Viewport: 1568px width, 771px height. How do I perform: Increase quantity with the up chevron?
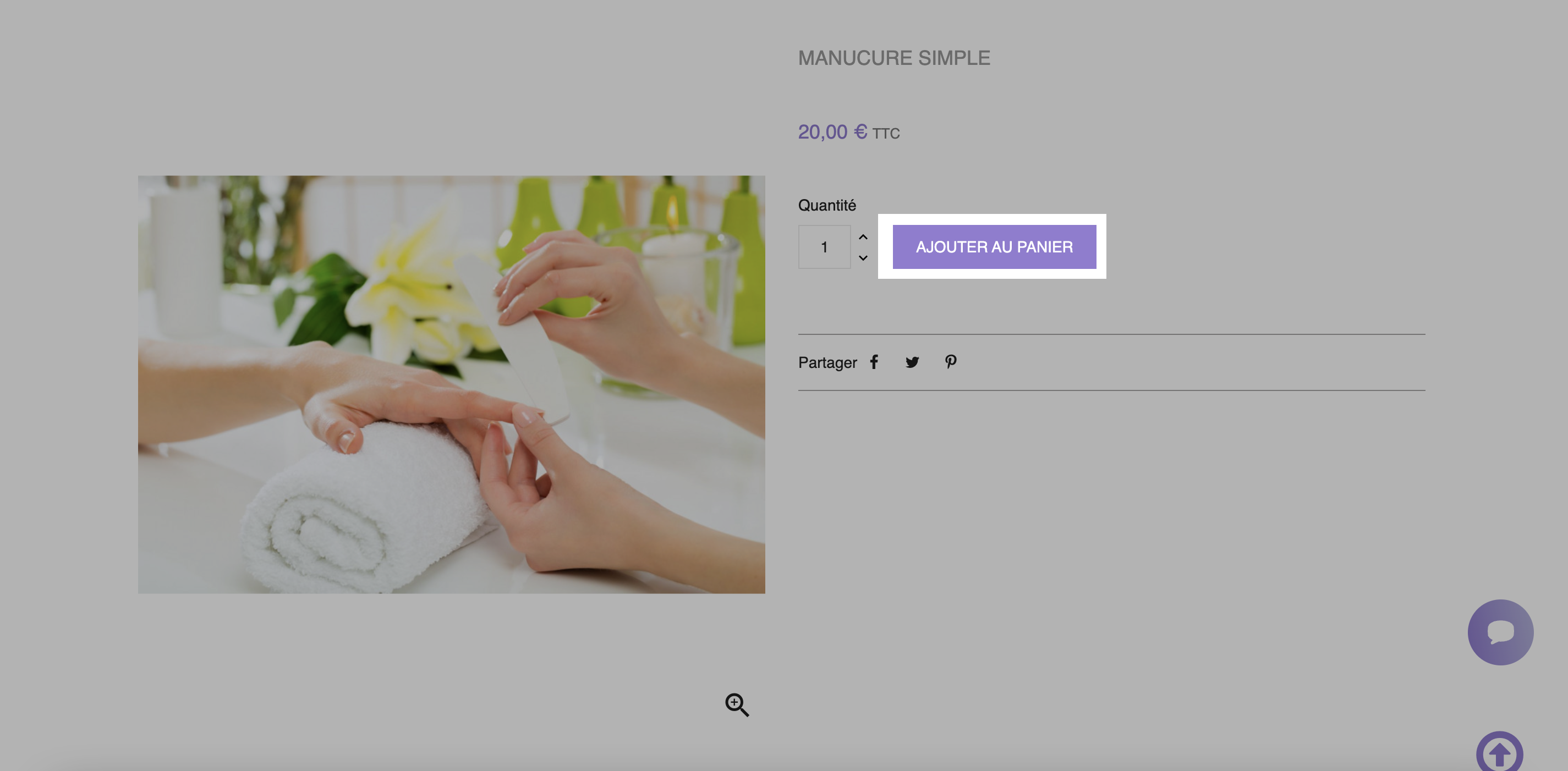coord(863,236)
